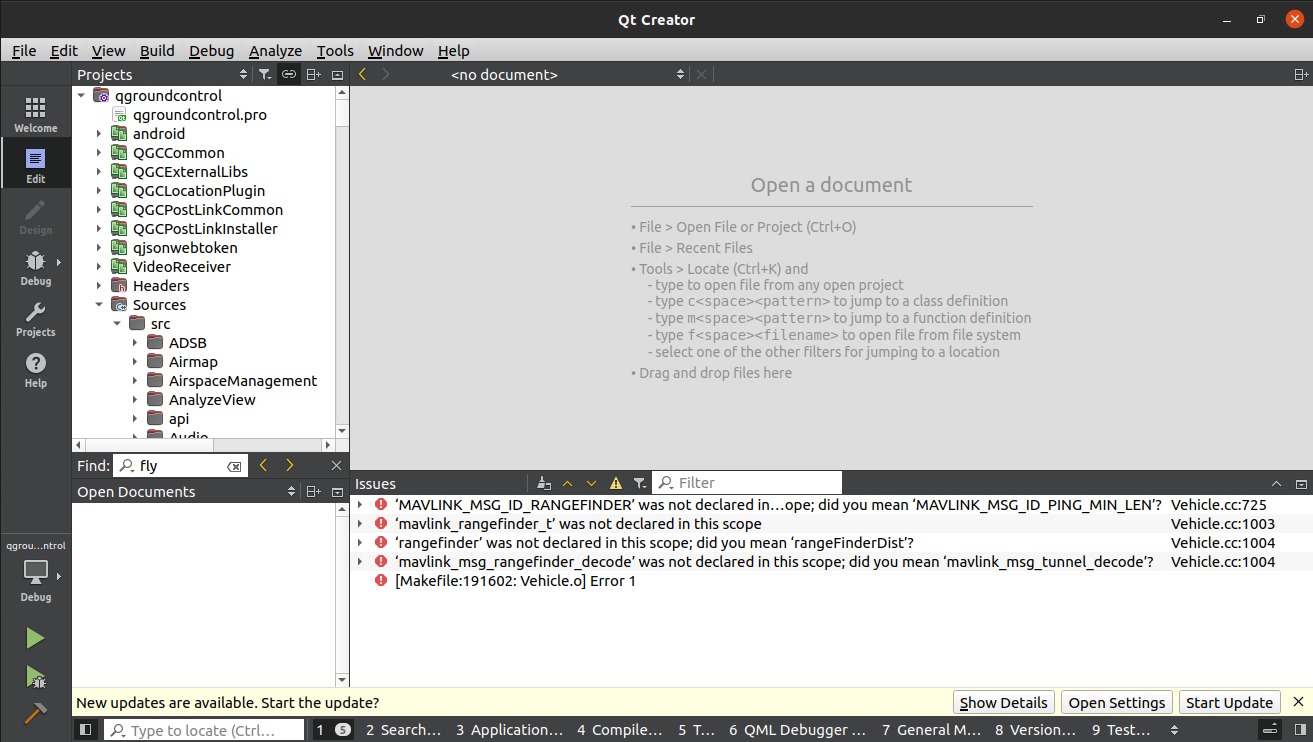Open the Tools menu
1313x742 pixels.
tap(335, 50)
